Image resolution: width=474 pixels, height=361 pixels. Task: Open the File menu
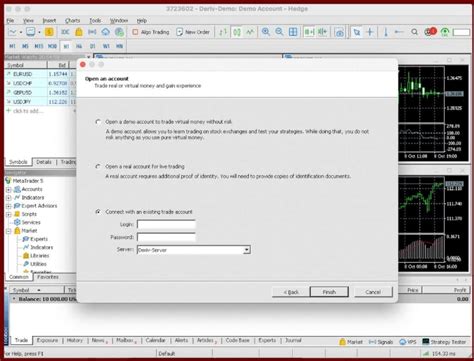click(10, 21)
